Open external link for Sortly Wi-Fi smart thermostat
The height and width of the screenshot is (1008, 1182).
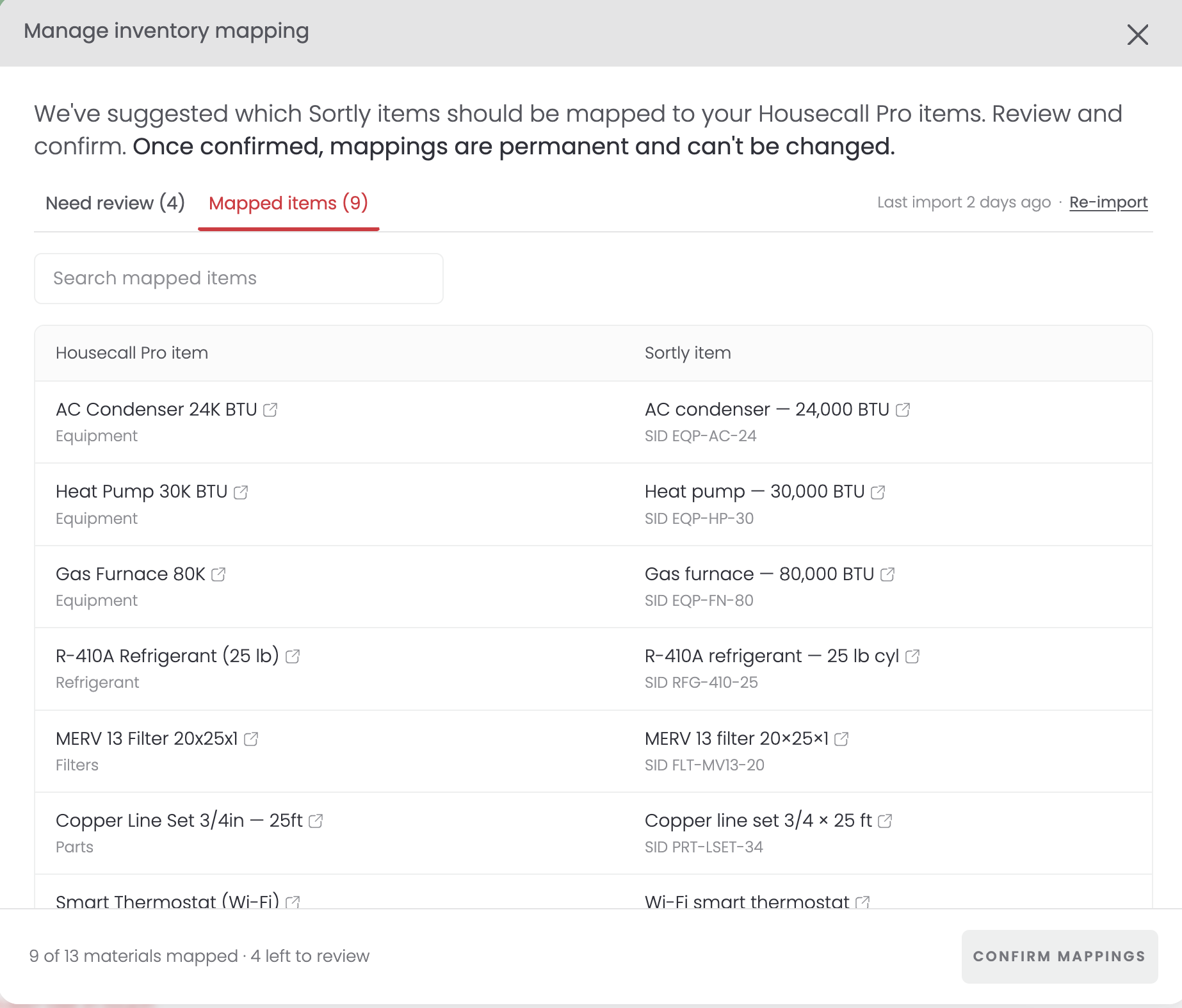point(862,902)
